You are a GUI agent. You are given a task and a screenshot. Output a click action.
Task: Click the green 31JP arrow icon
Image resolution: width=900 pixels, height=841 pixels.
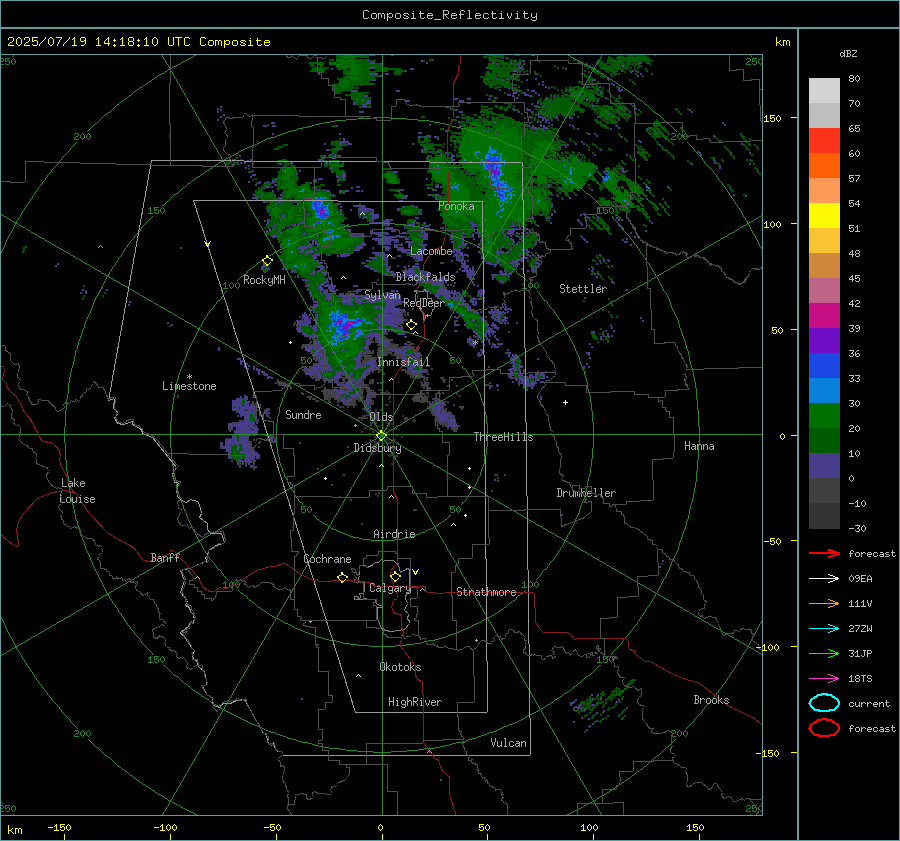[824, 653]
